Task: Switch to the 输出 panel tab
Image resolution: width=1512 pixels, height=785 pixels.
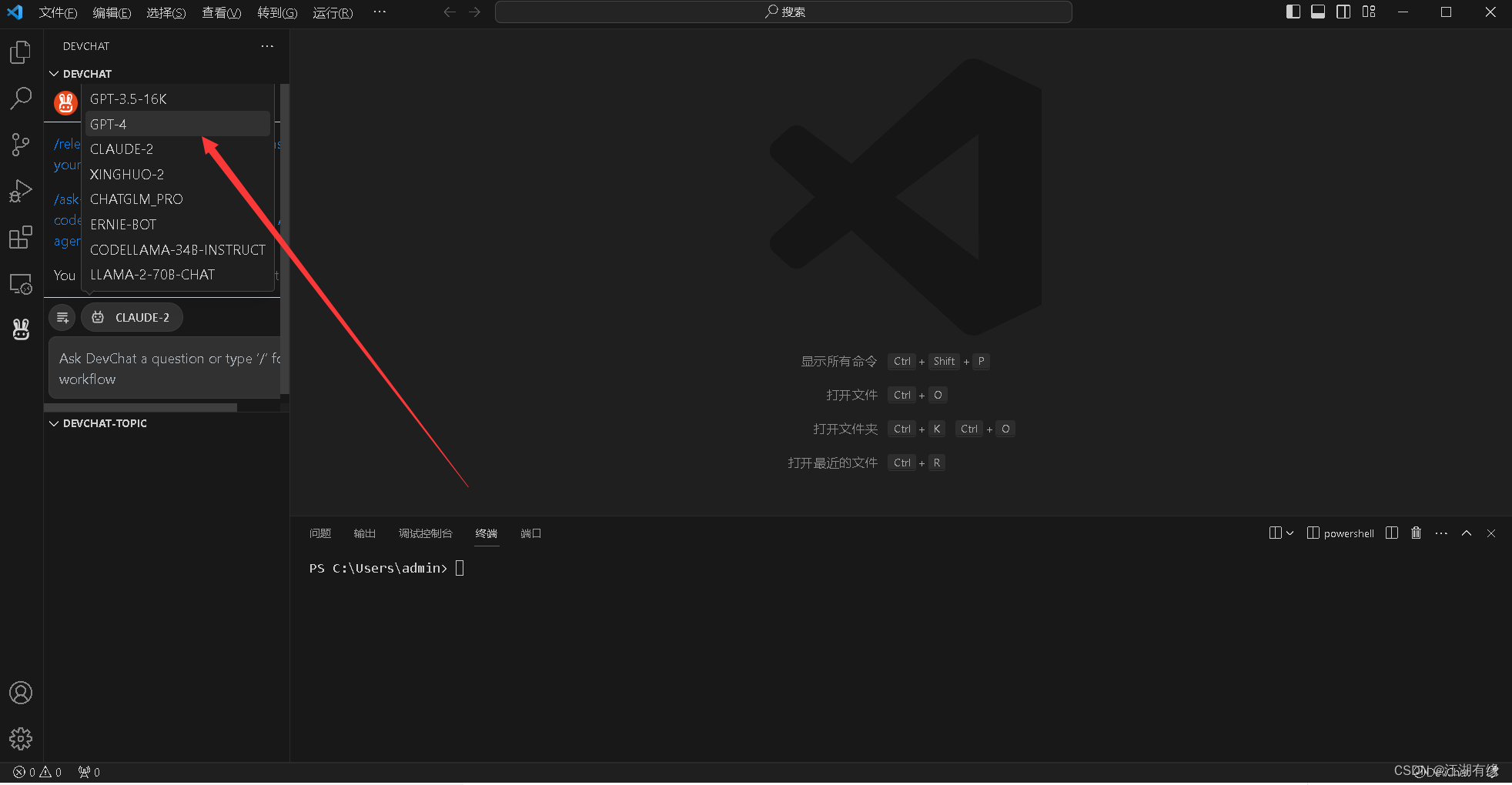Action: point(364,533)
